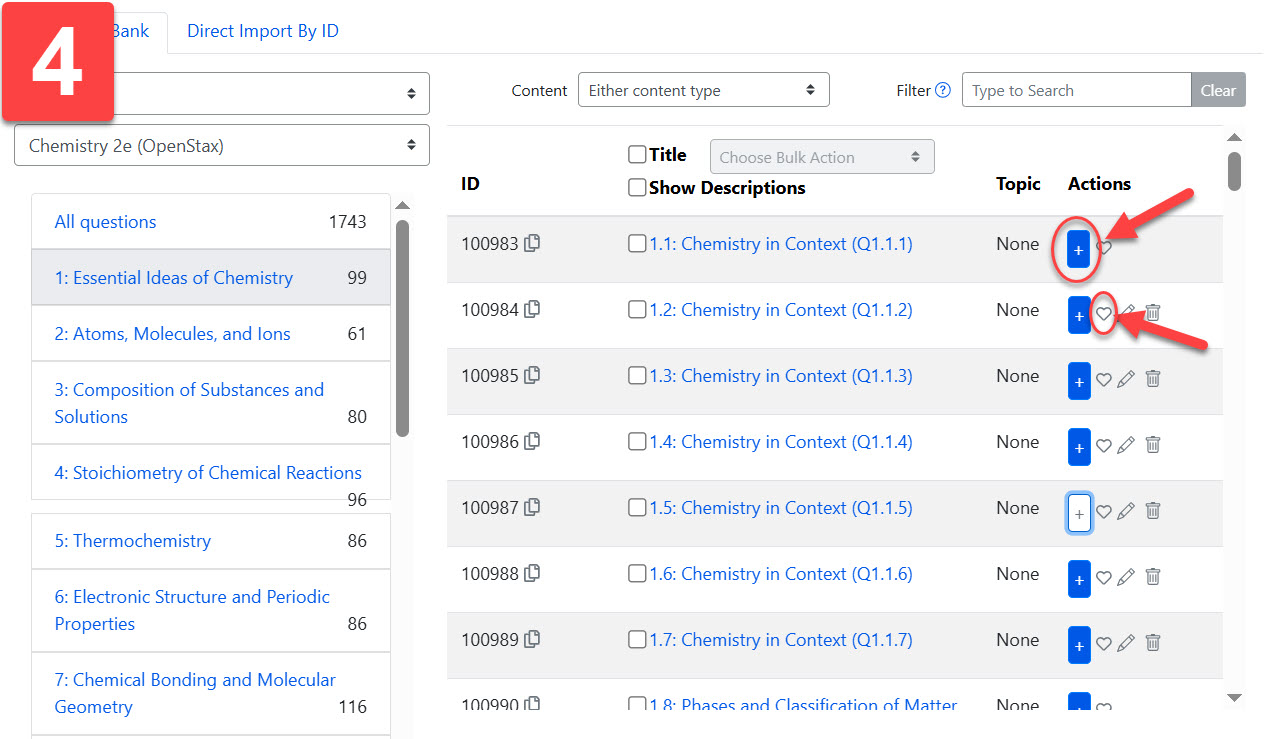Open the Filter help question-mark icon
Viewport: 1274px width, 739px height.
point(942,90)
